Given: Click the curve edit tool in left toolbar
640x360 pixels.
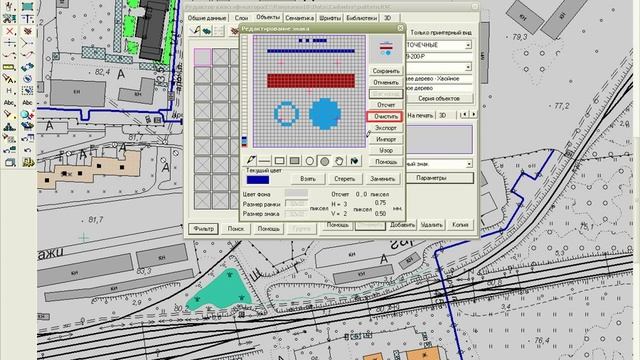Looking at the screenshot, I should pos(9,55).
